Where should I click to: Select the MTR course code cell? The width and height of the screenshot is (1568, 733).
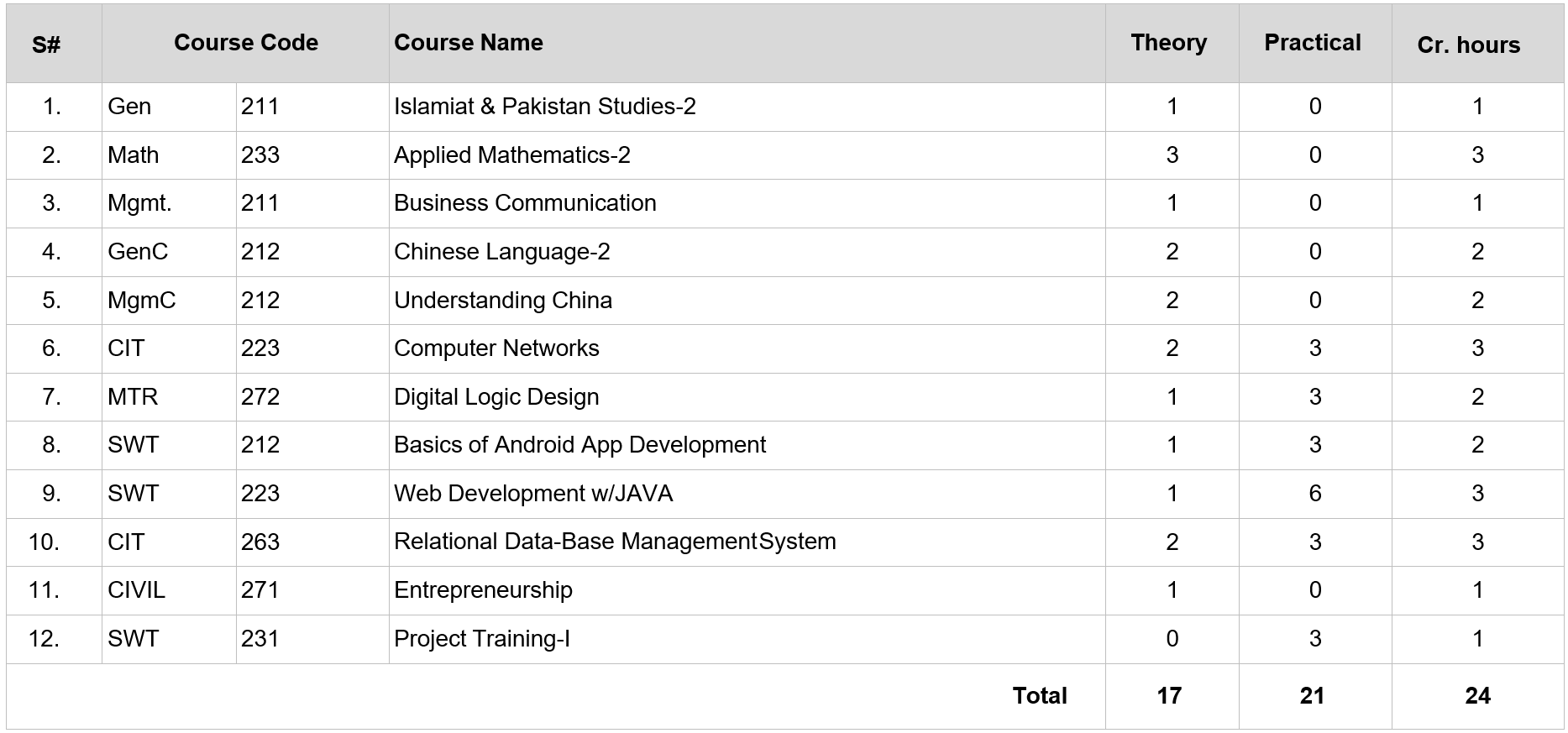[x=169, y=397]
